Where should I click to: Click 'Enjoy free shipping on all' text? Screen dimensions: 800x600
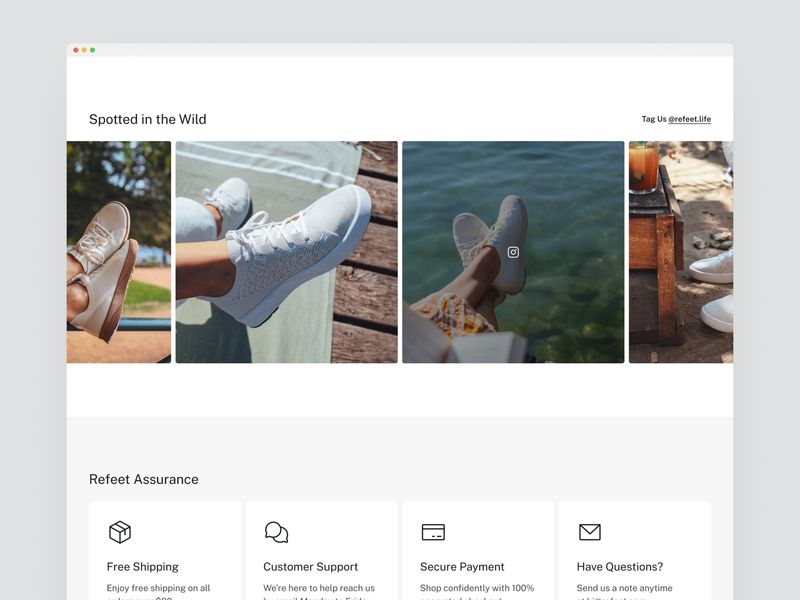pos(158,588)
